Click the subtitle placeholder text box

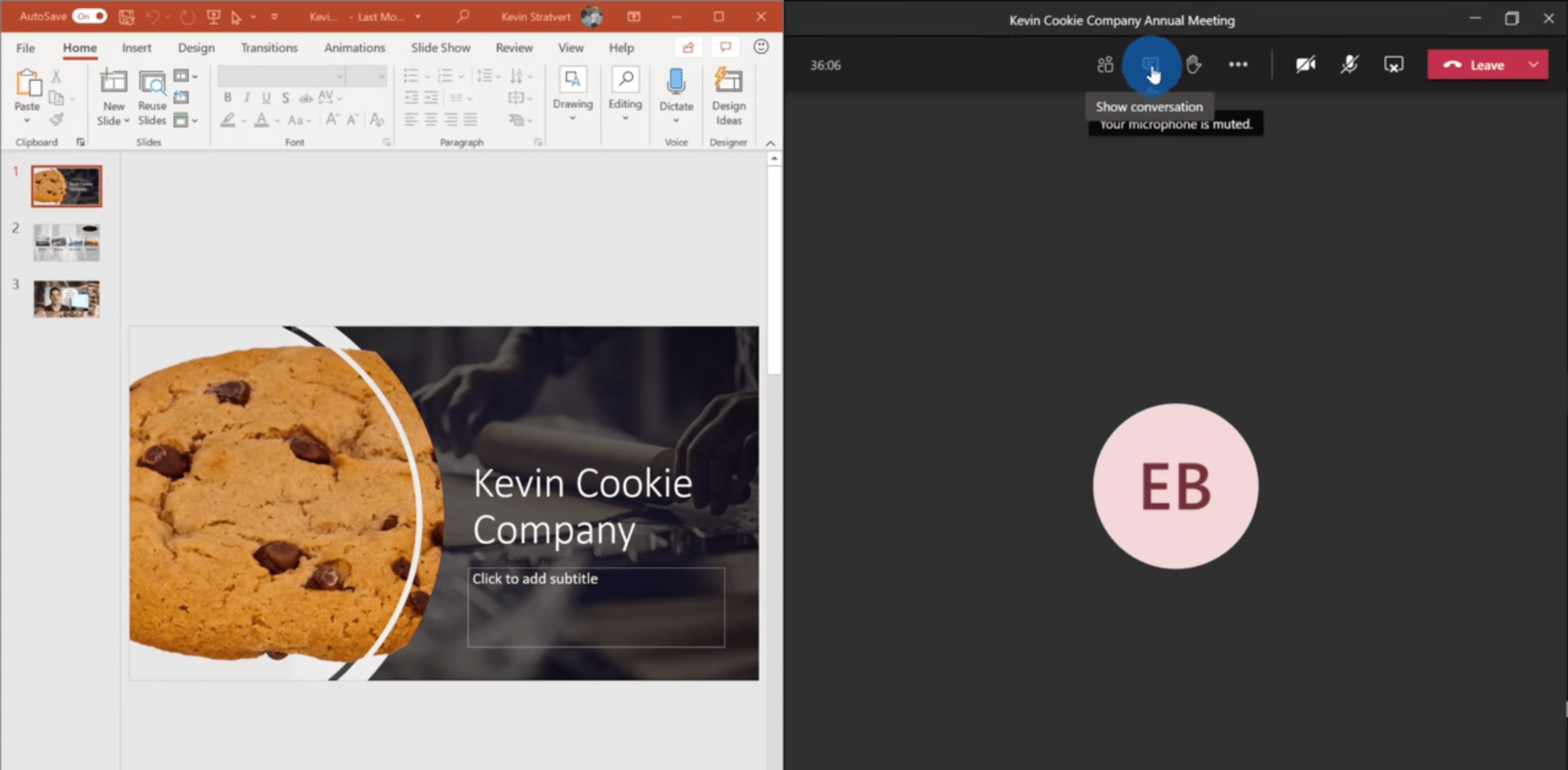(596, 607)
